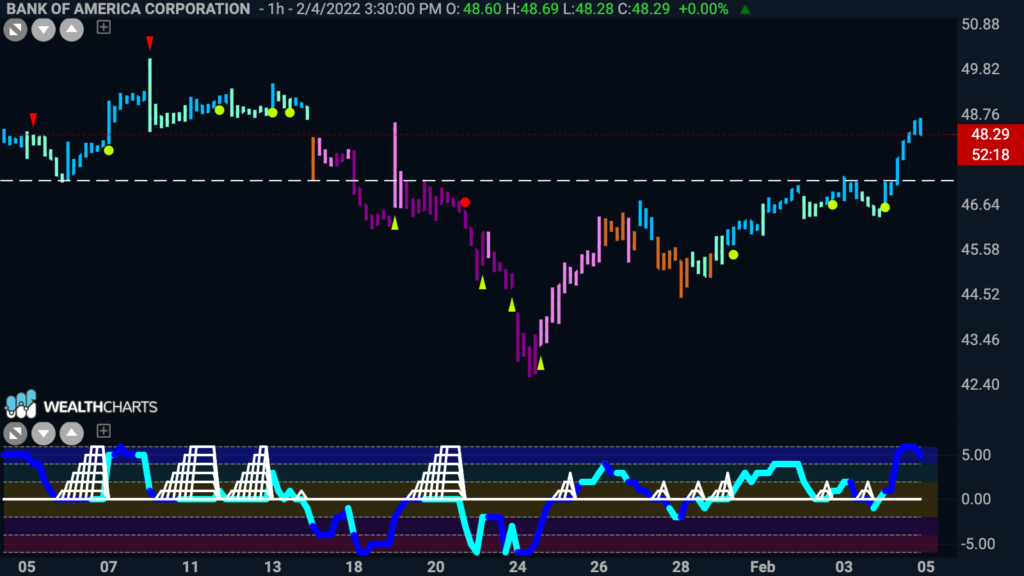1024x576 pixels.
Task: Click the 1h interval label in the header
Action: 276,9
